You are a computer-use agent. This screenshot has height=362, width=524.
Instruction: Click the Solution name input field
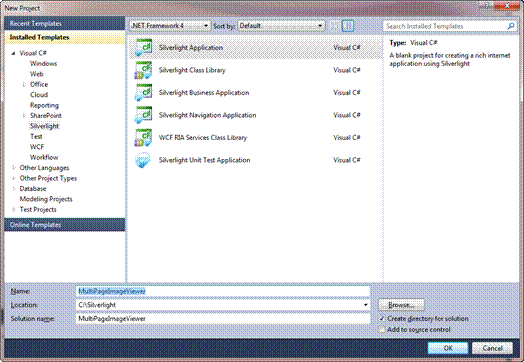[x=223, y=319]
